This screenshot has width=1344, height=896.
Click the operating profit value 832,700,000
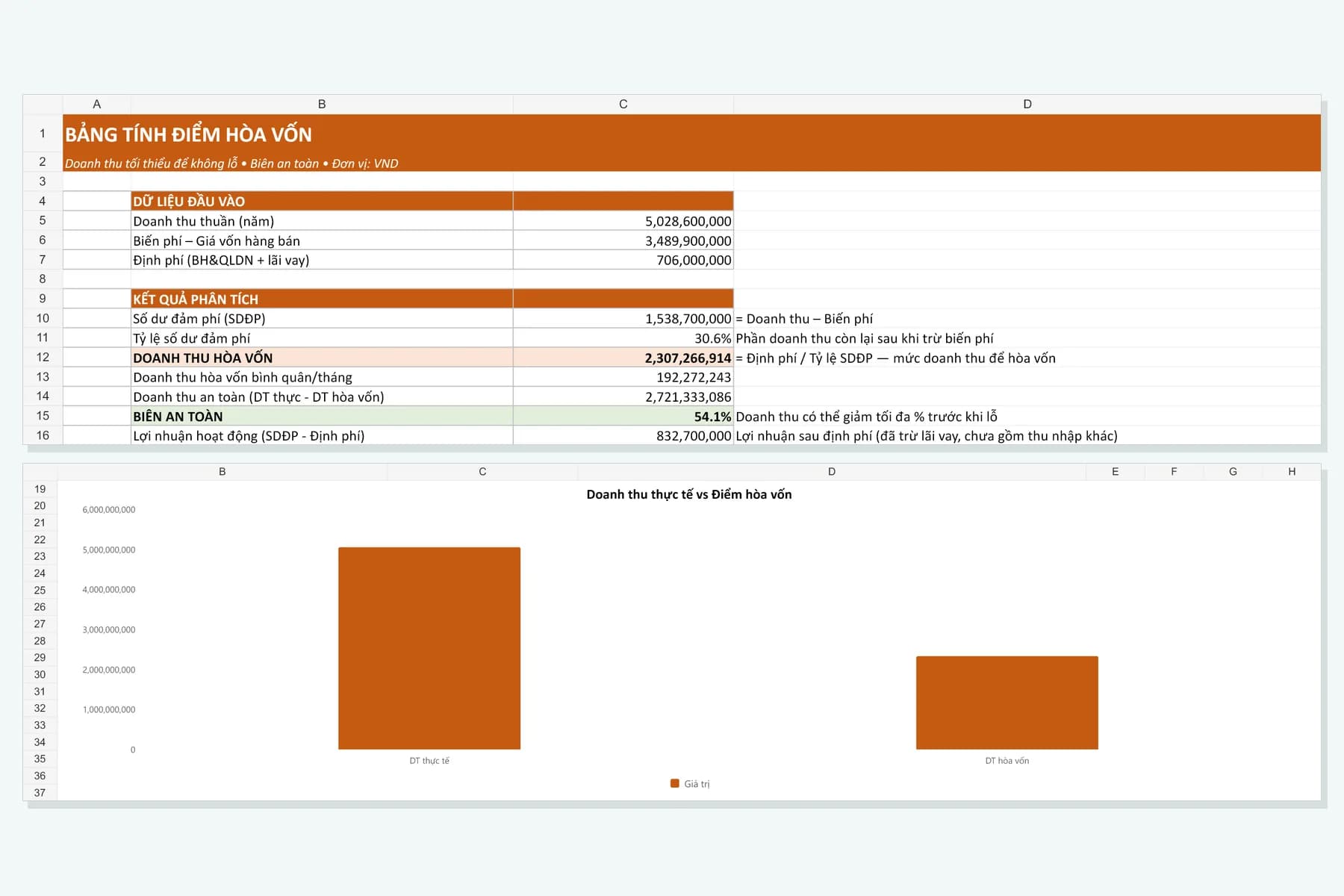(x=623, y=435)
